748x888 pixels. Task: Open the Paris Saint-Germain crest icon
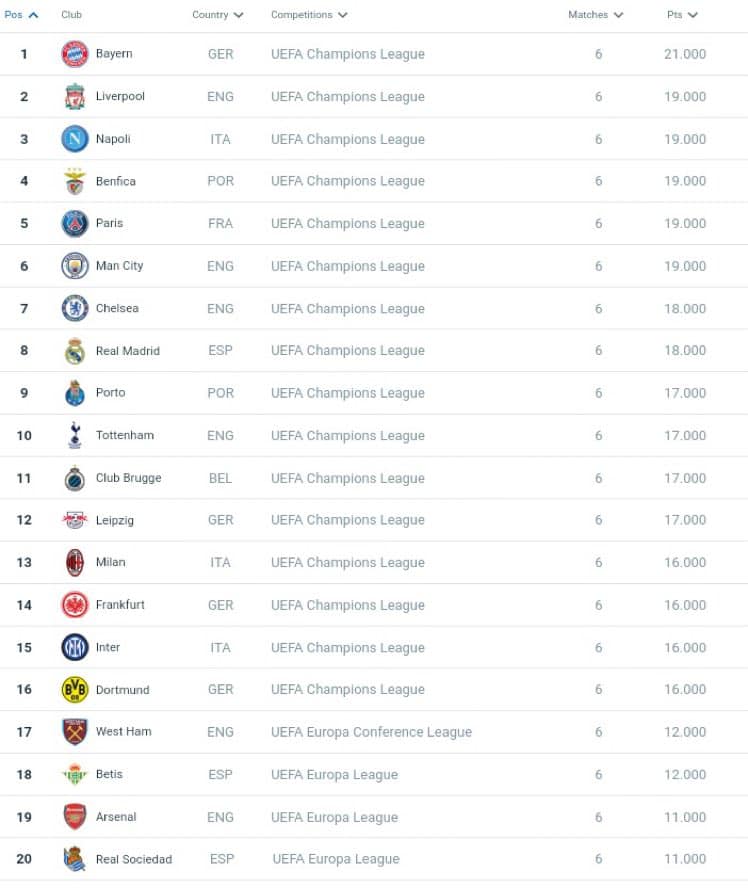point(74,223)
